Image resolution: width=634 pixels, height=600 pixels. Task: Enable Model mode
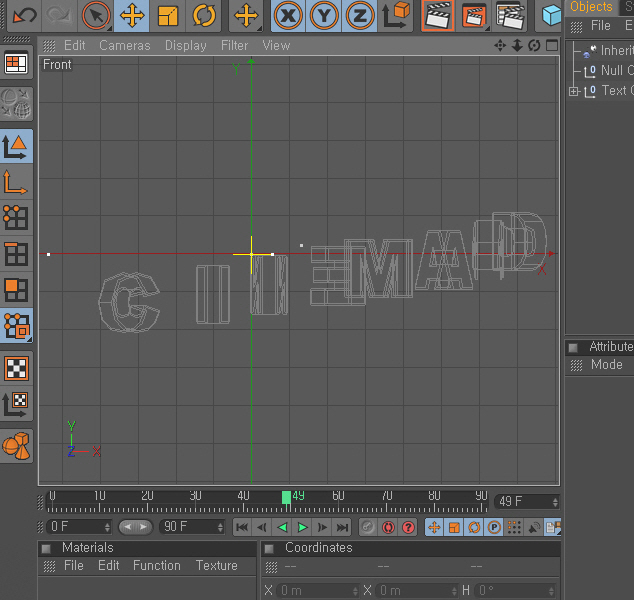16,146
